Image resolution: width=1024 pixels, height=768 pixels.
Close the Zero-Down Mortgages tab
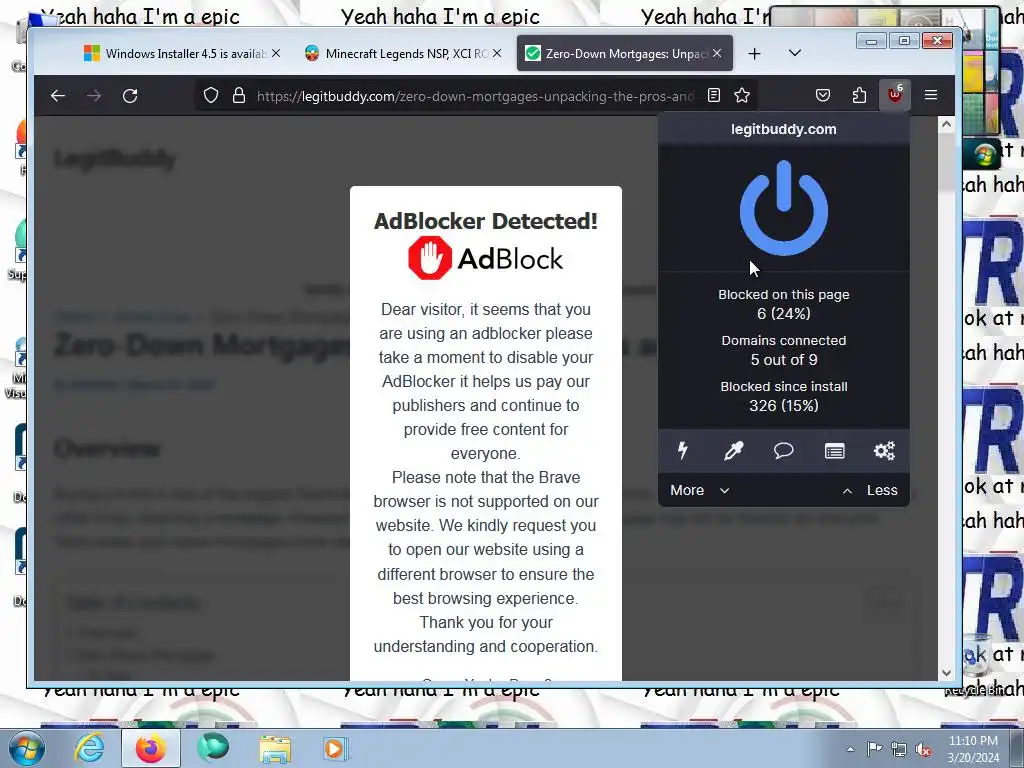(717, 54)
